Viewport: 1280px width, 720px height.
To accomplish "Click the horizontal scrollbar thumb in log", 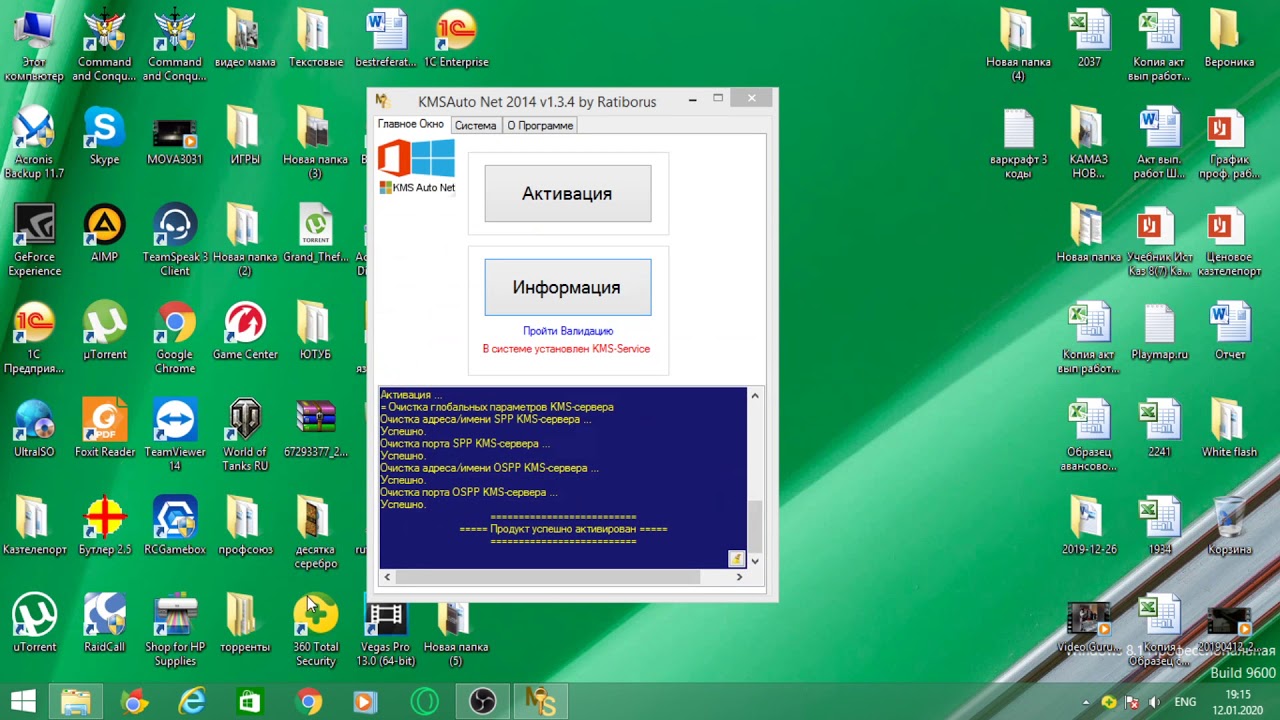I will point(547,577).
